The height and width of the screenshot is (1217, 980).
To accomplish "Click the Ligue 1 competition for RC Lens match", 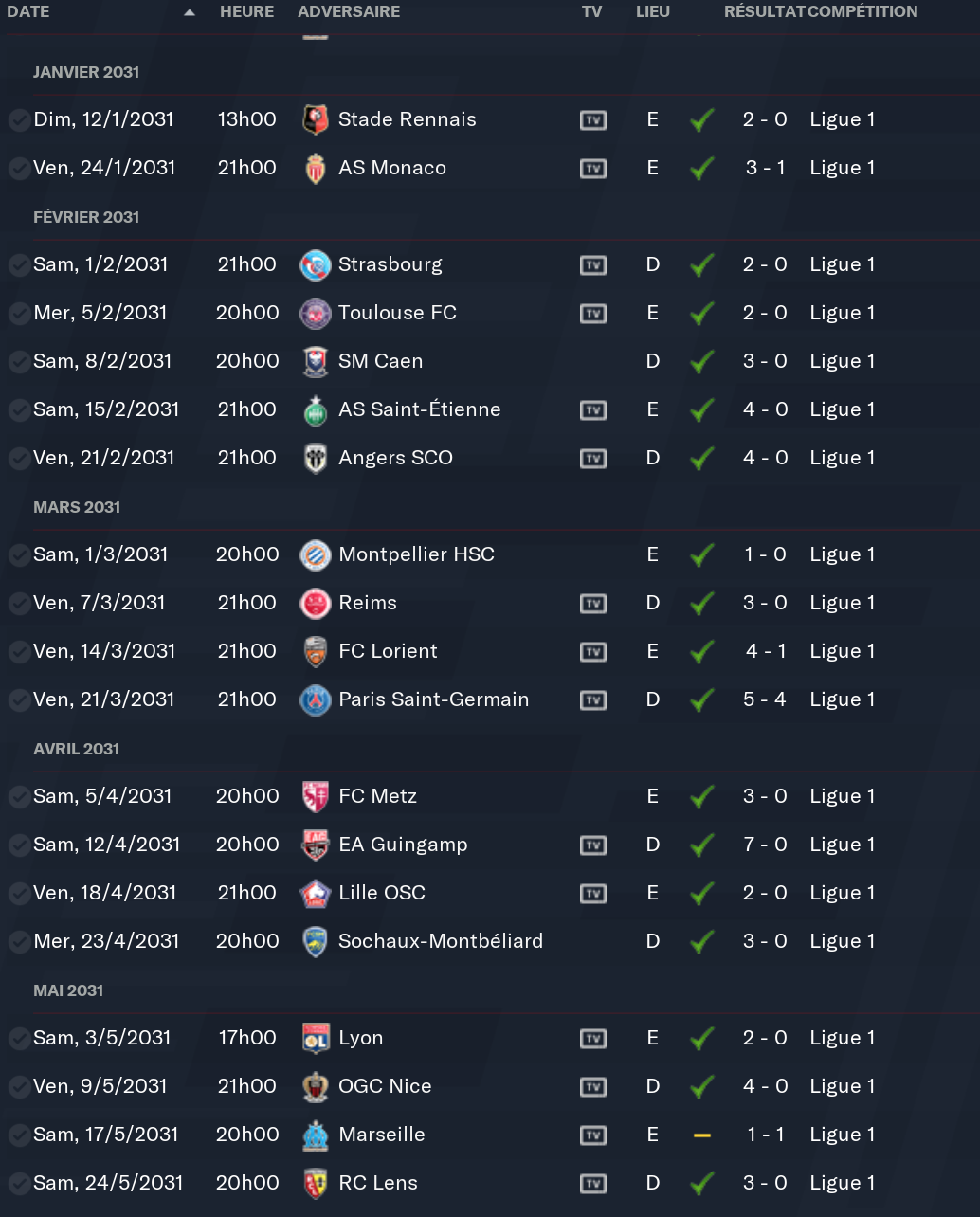I will [x=842, y=1183].
